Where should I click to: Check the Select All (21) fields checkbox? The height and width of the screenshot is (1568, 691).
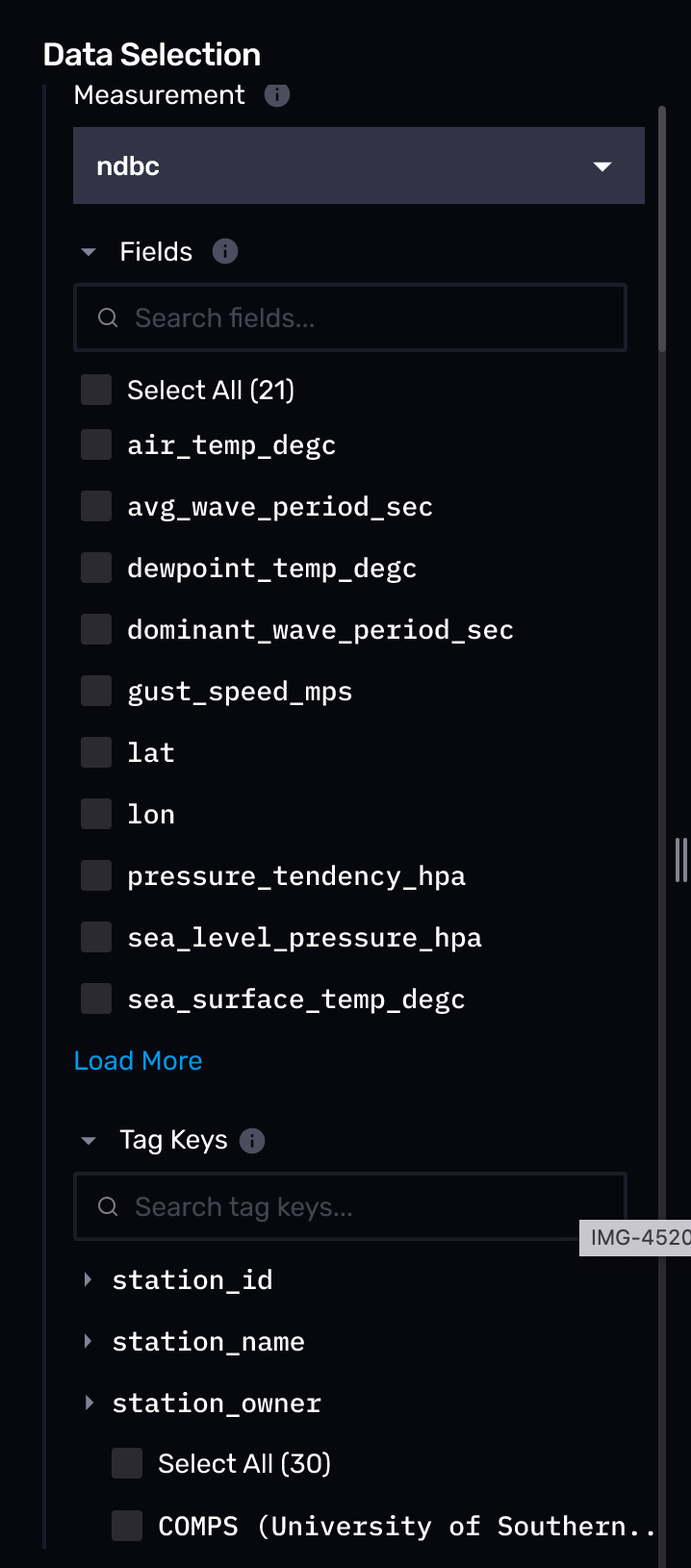coord(95,390)
